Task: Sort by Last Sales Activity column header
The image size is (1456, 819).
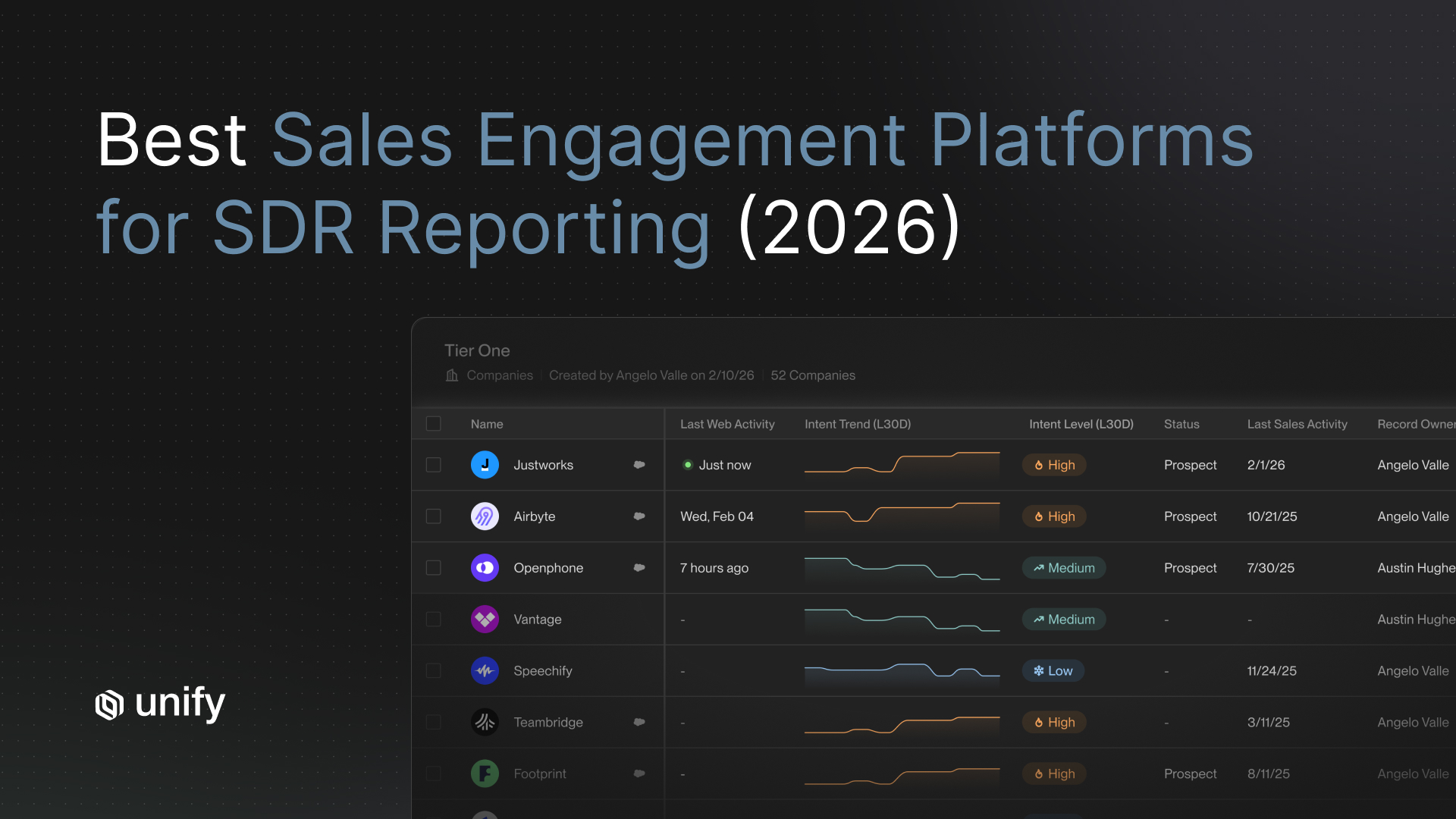Action: tap(1298, 424)
